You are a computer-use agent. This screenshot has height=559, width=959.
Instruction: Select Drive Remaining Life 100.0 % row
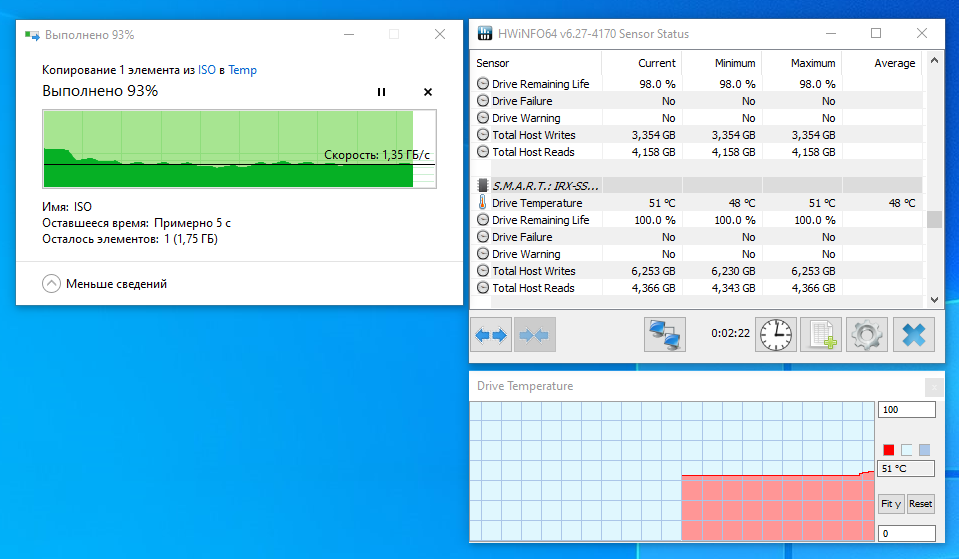coord(699,220)
